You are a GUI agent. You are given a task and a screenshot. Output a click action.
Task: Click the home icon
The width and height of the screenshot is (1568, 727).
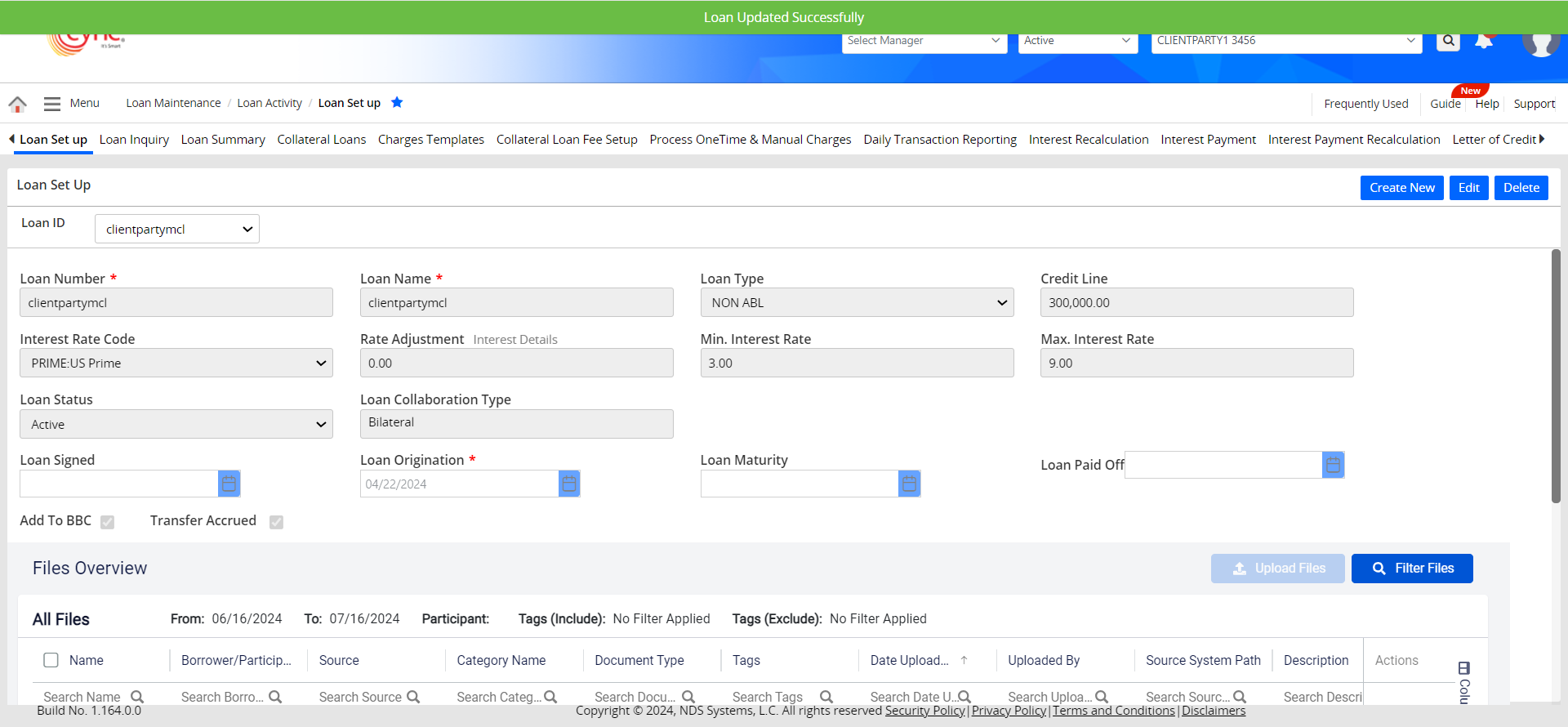coord(17,104)
